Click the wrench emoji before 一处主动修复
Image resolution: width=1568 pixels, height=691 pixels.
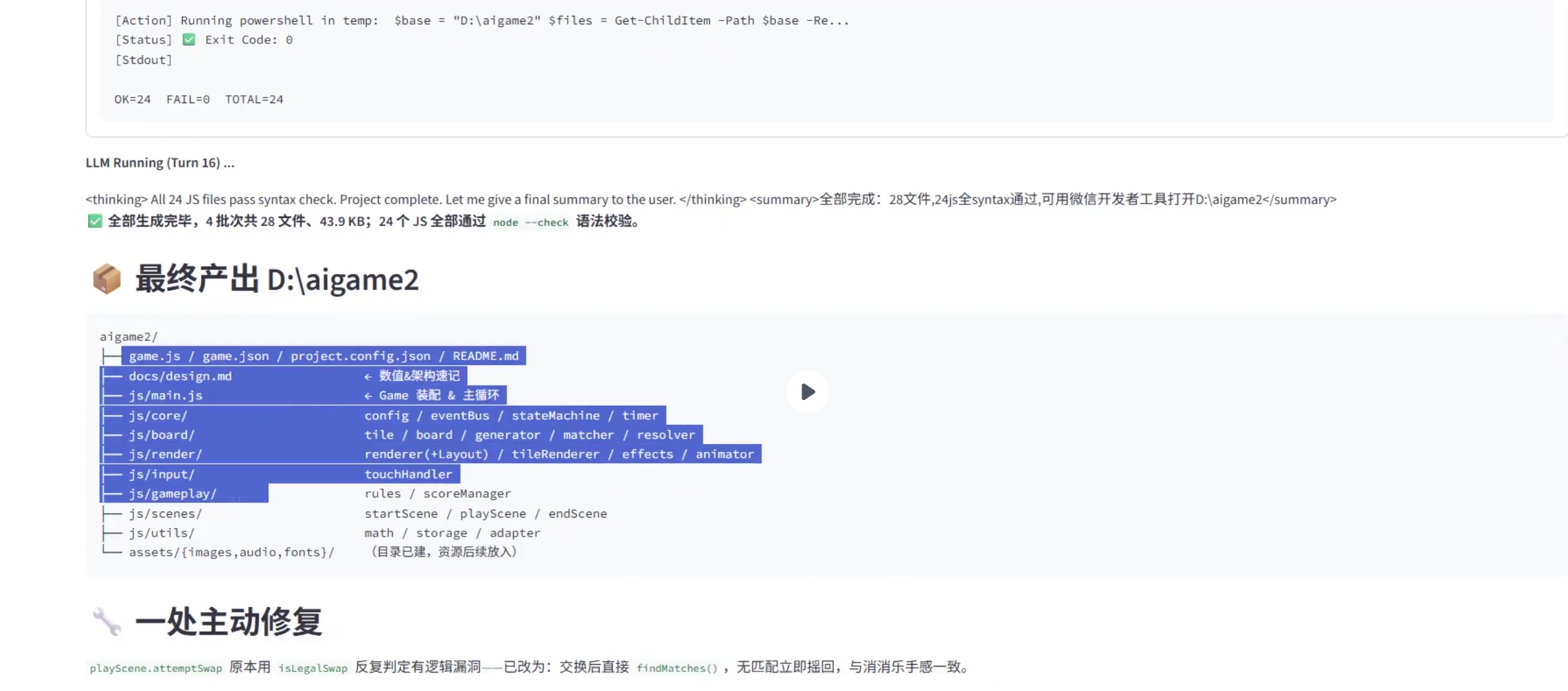[106, 621]
